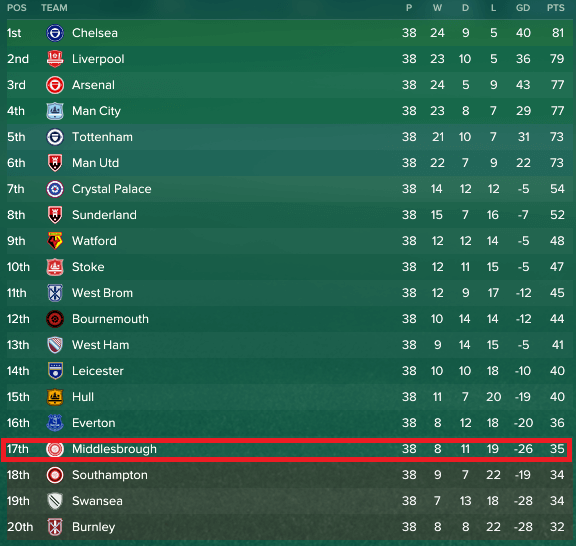Select the Watford badge icon
The width and height of the screenshot is (576, 546).
[55, 241]
